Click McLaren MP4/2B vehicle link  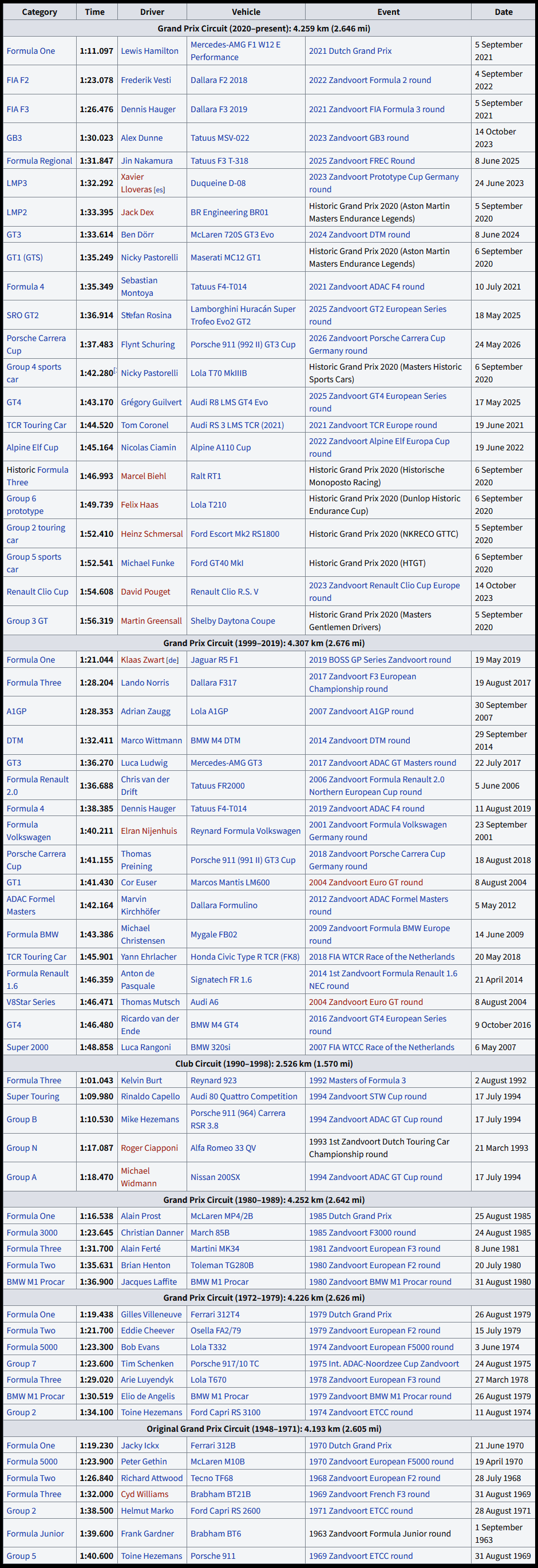[x=221, y=1216]
